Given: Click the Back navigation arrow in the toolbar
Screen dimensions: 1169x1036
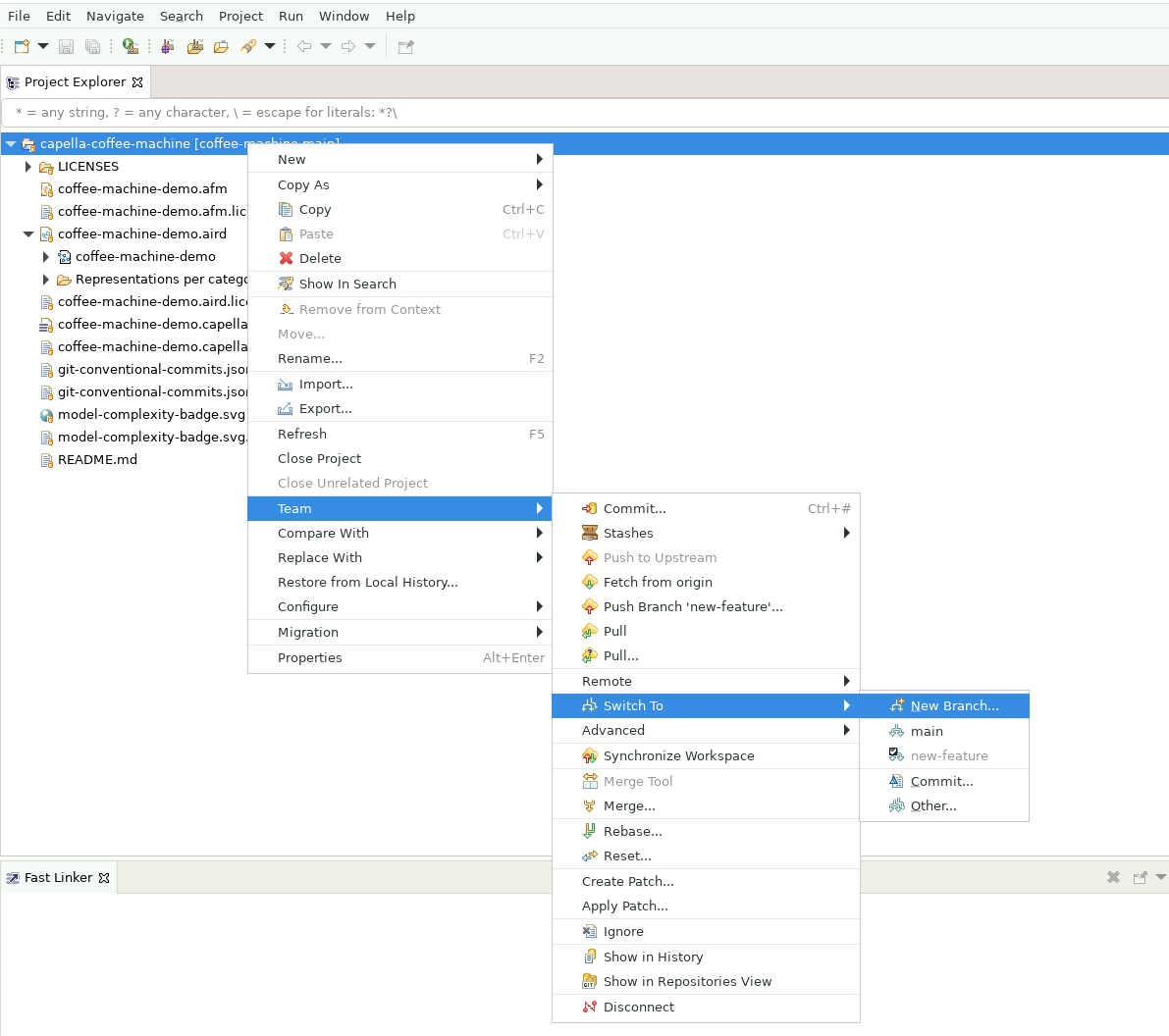Looking at the screenshot, I should coord(304,45).
